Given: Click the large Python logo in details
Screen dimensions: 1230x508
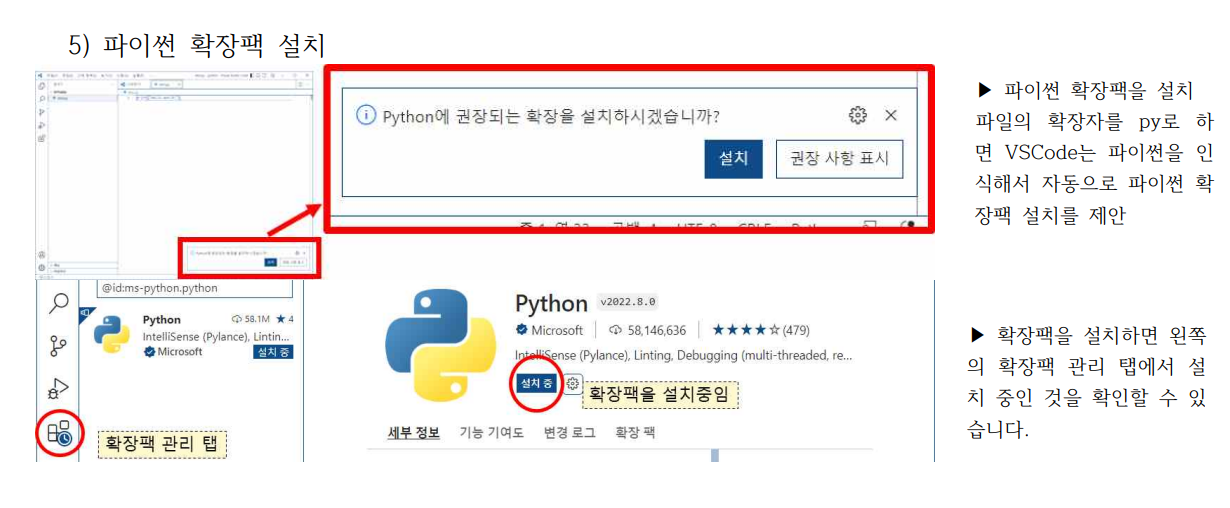Looking at the screenshot, I should coord(440,345).
